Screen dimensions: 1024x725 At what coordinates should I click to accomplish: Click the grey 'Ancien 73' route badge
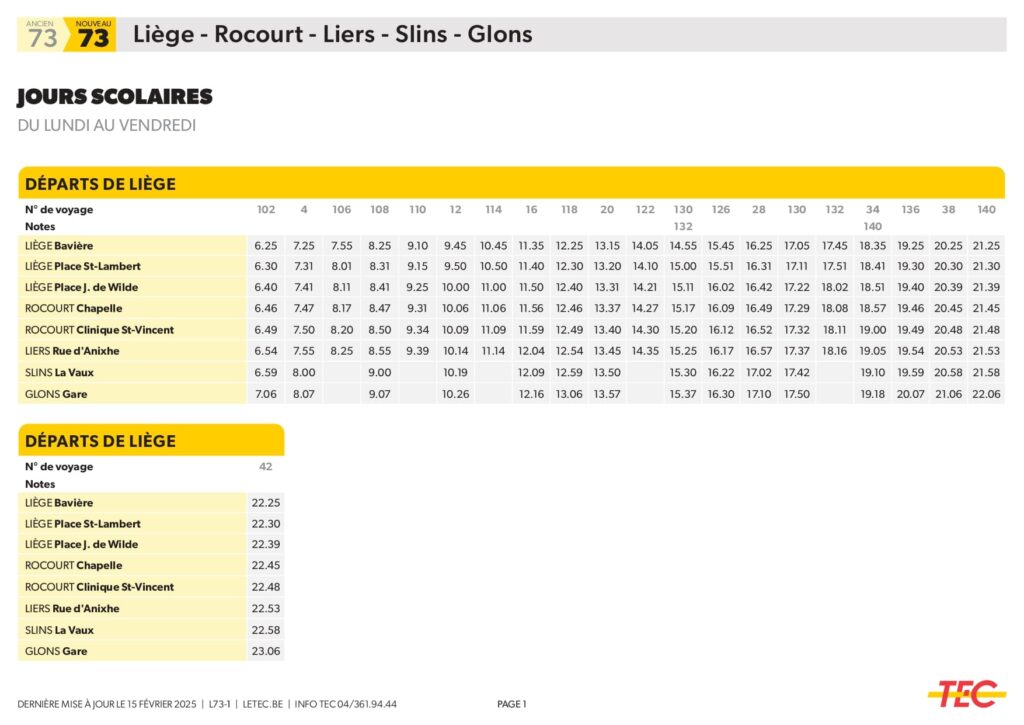[x=41, y=35]
